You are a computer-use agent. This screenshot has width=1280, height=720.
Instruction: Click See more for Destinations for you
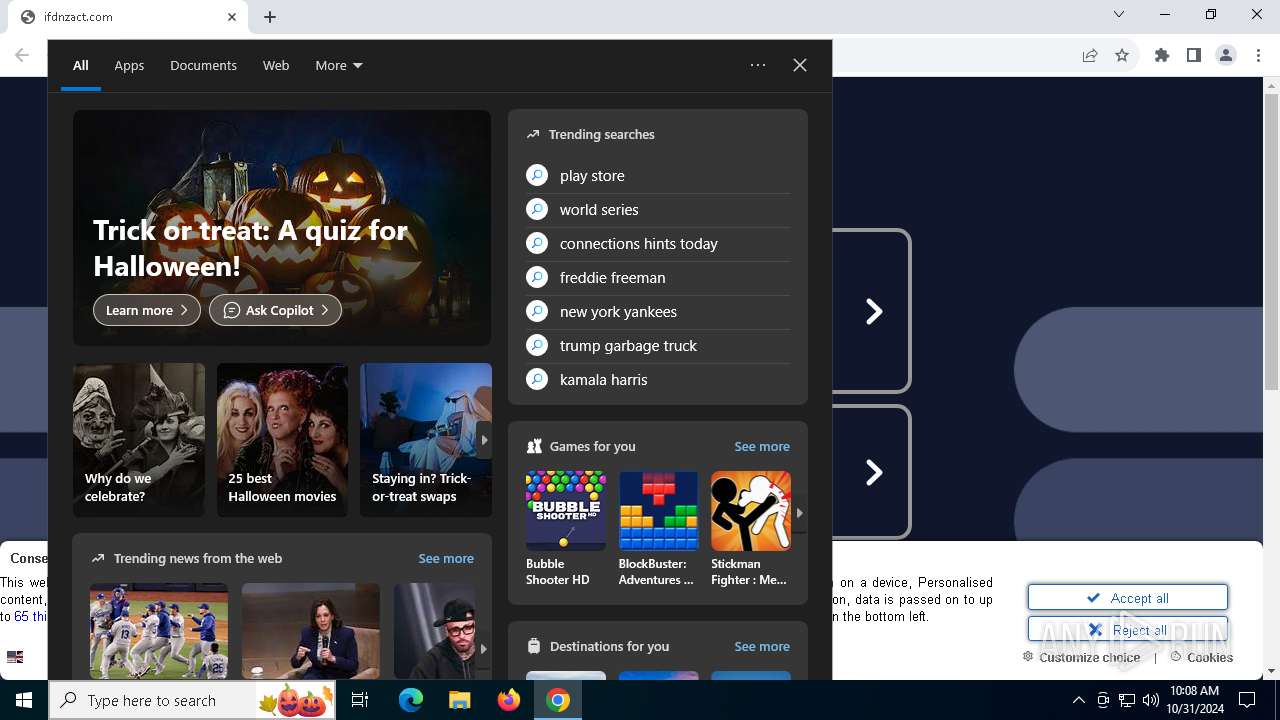(x=762, y=646)
